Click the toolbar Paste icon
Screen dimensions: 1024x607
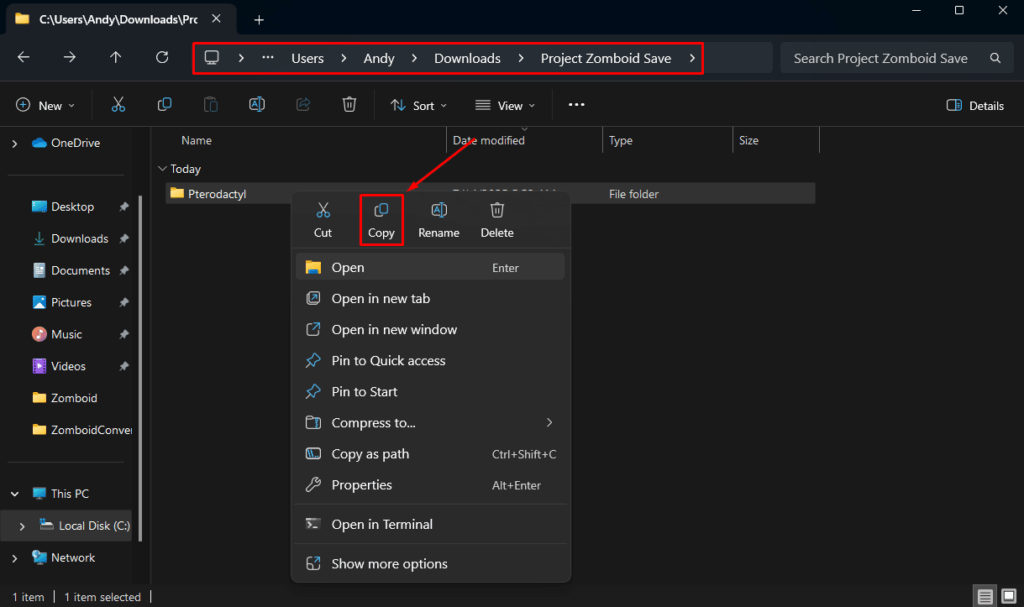pos(210,105)
